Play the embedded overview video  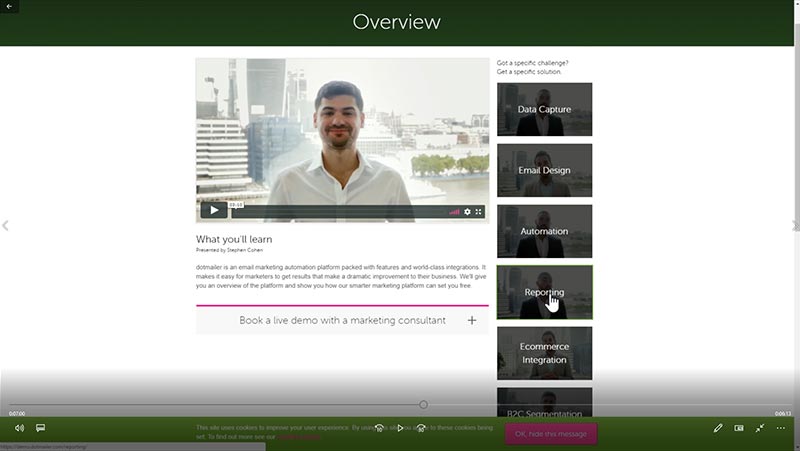pos(214,210)
